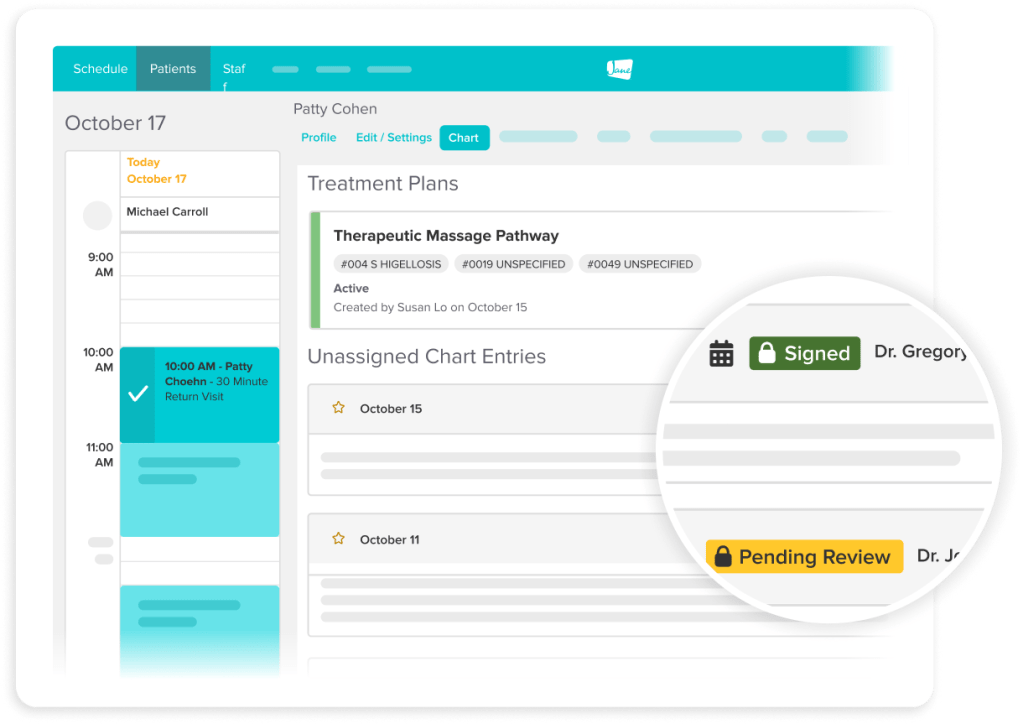The width and height of the screenshot is (1023, 724).
Task: Open the Profile tab
Action: coord(318,137)
